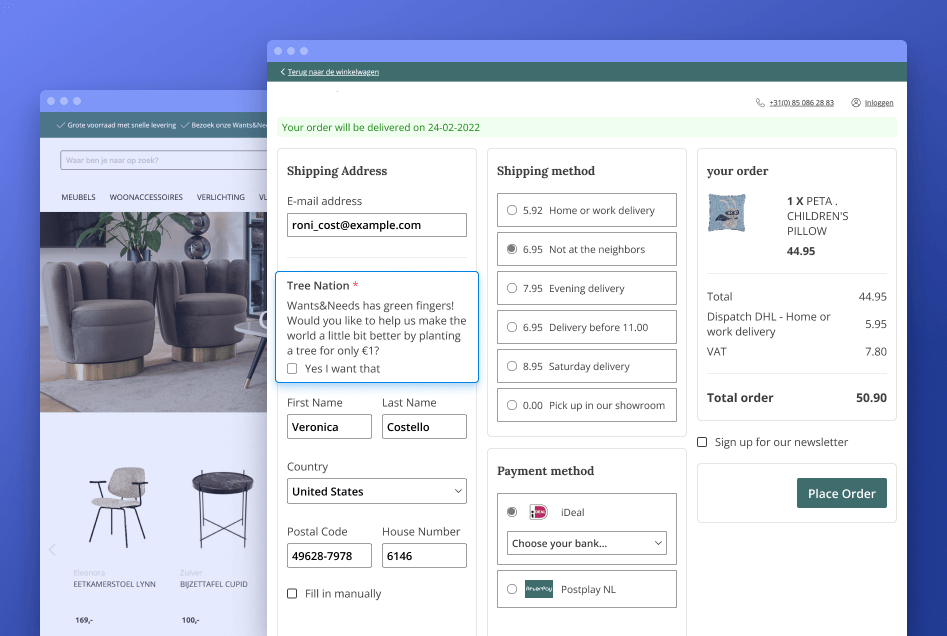The height and width of the screenshot is (636, 947).
Task: Check the "Fill in manually" option
Action: coord(291,593)
